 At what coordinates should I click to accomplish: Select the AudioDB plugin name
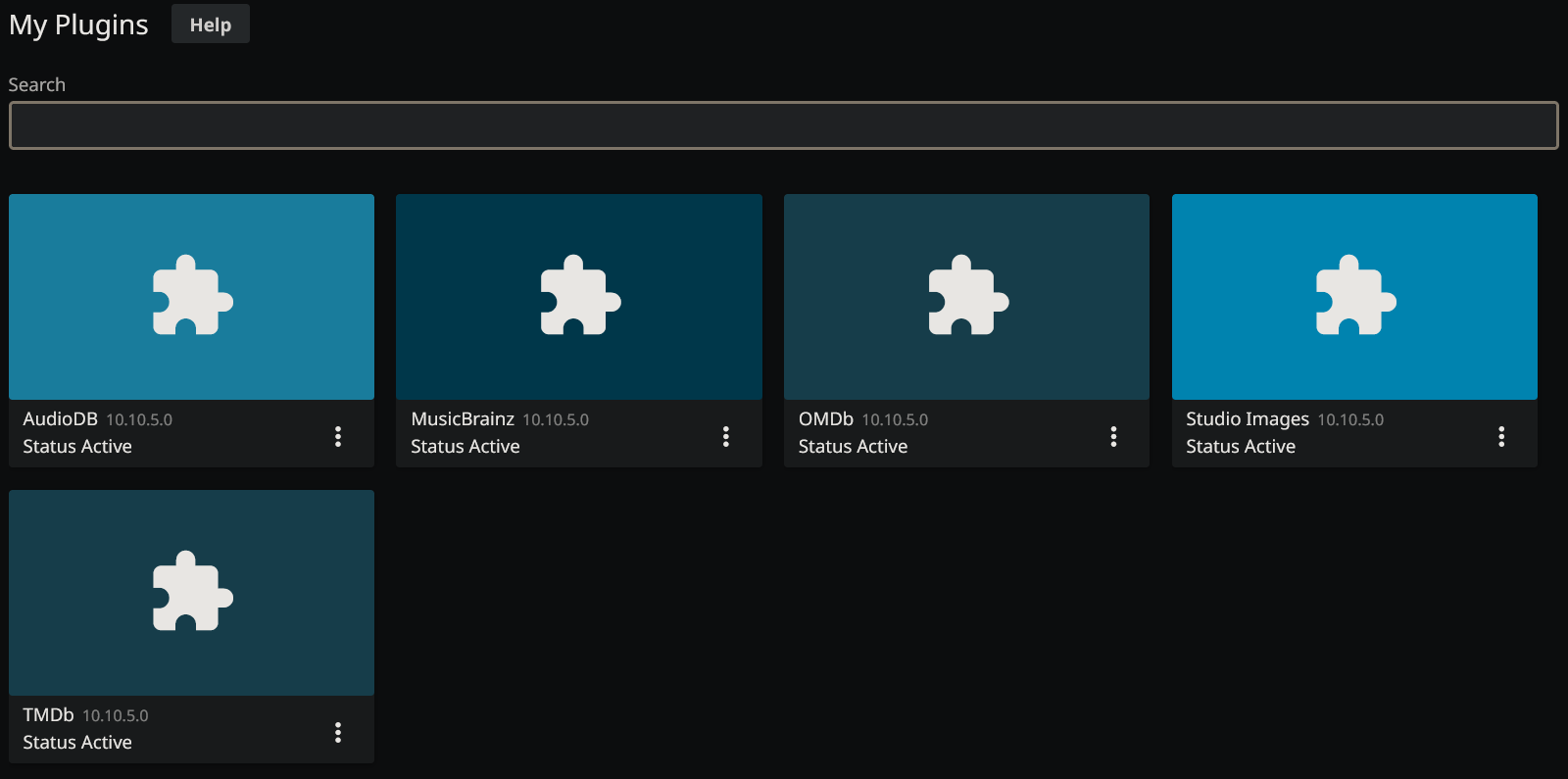point(60,419)
